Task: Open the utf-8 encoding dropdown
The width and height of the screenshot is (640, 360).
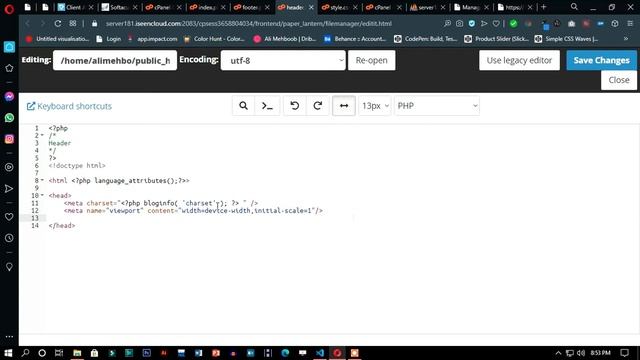Action: point(283,60)
